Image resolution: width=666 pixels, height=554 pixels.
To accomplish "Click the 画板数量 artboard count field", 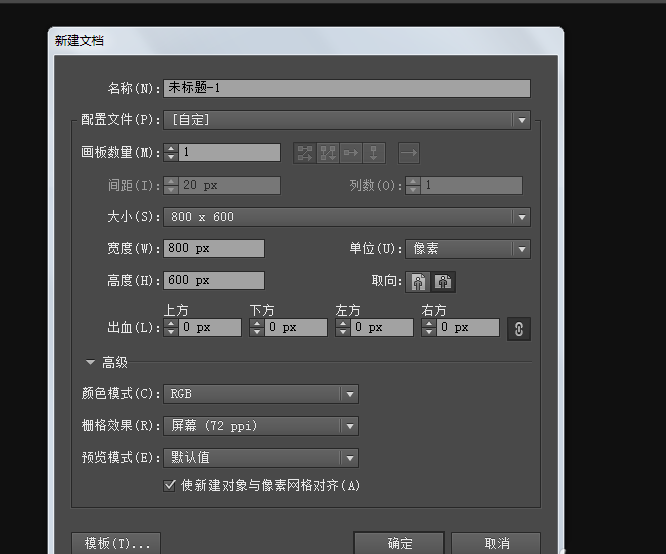I will click(229, 153).
